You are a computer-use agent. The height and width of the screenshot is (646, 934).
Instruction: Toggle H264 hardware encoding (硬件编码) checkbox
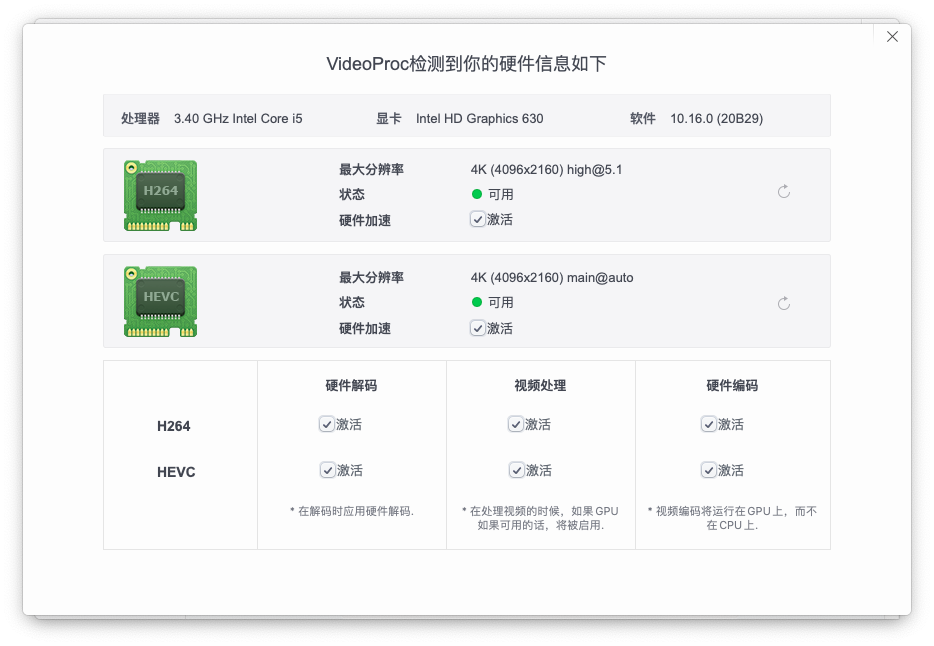tap(708, 424)
